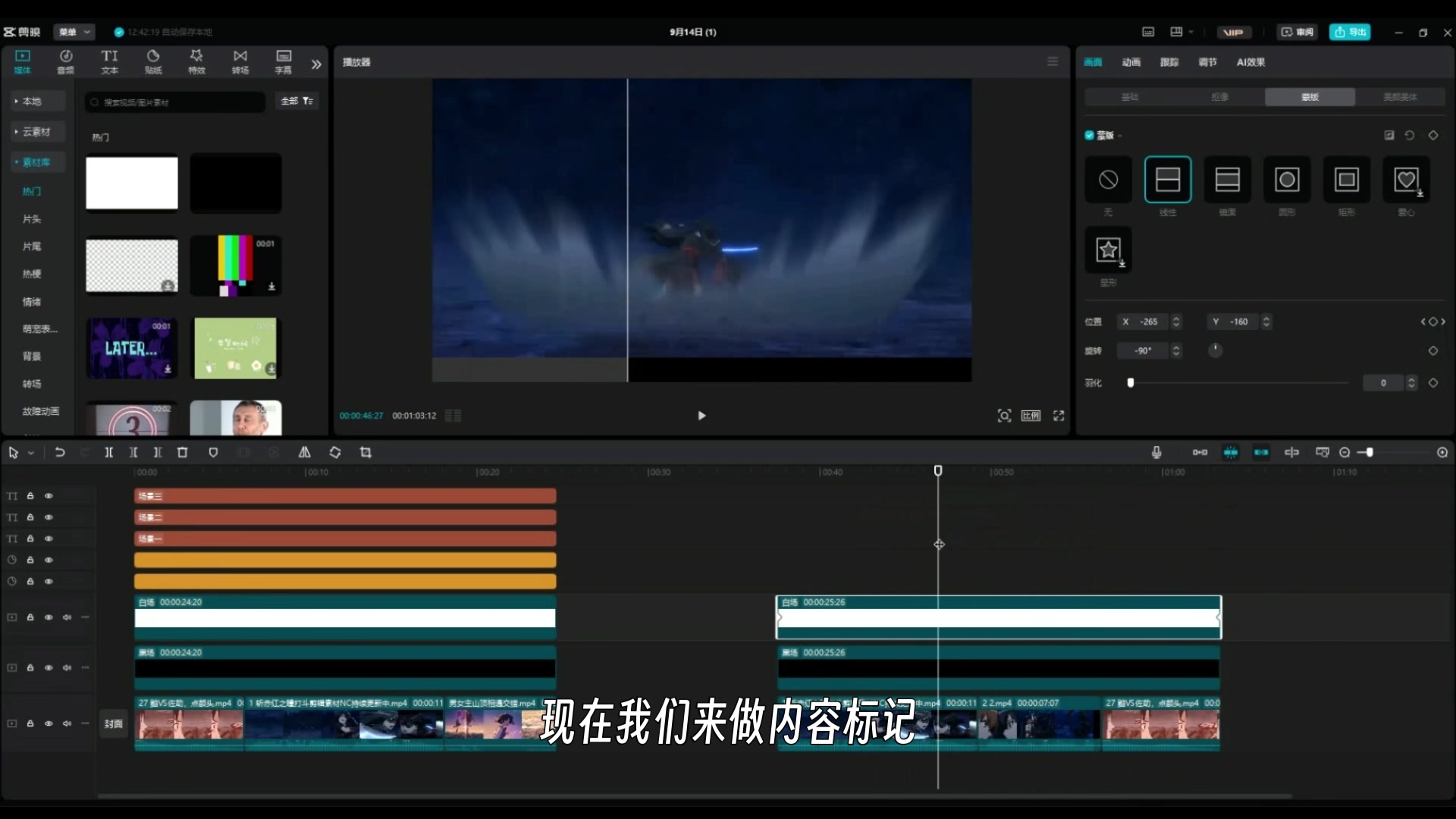This screenshot has width=1456, height=819.
Task: Open the 字幕 captions panel
Action: click(284, 61)
